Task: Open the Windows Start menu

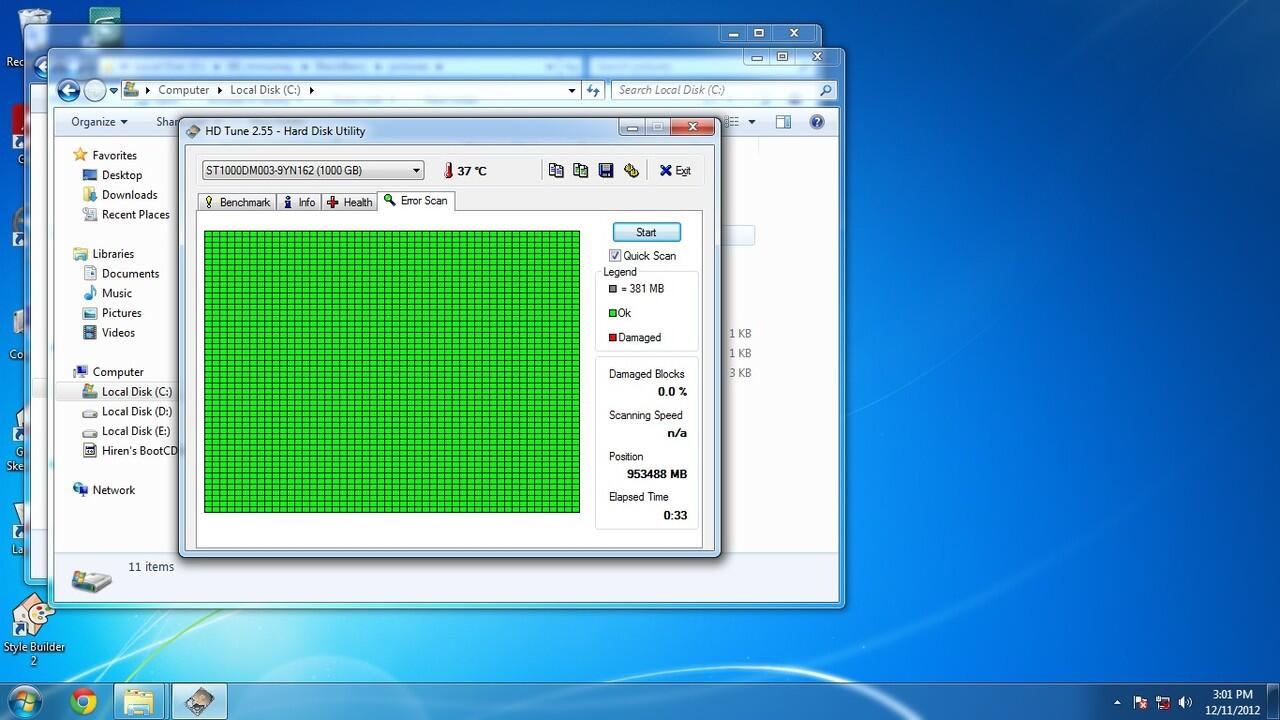Action: tap(23, 701)
